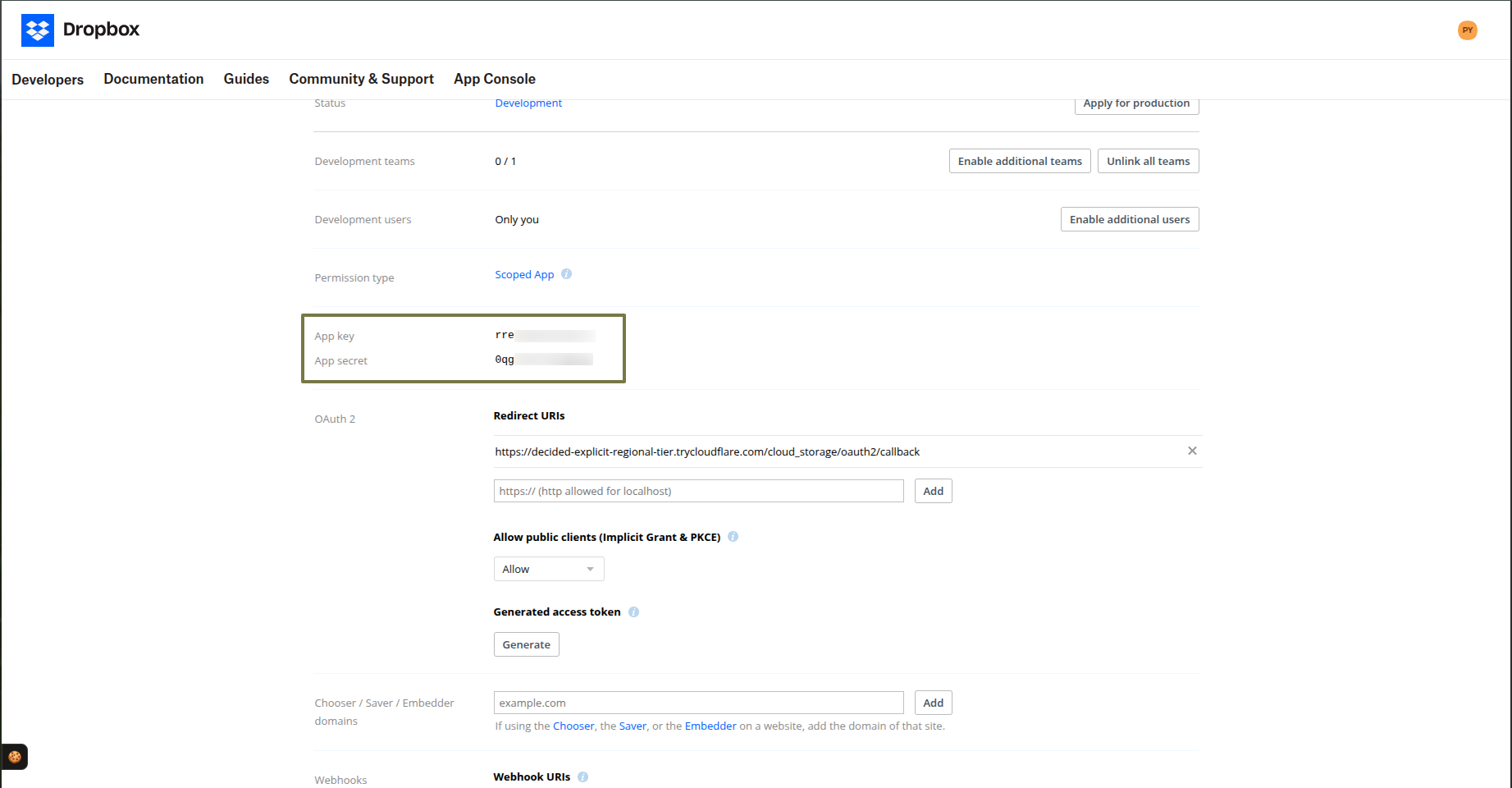Click info icon beside Webhook URIs
1512x788 pixels.
click(x=582, y=777)
